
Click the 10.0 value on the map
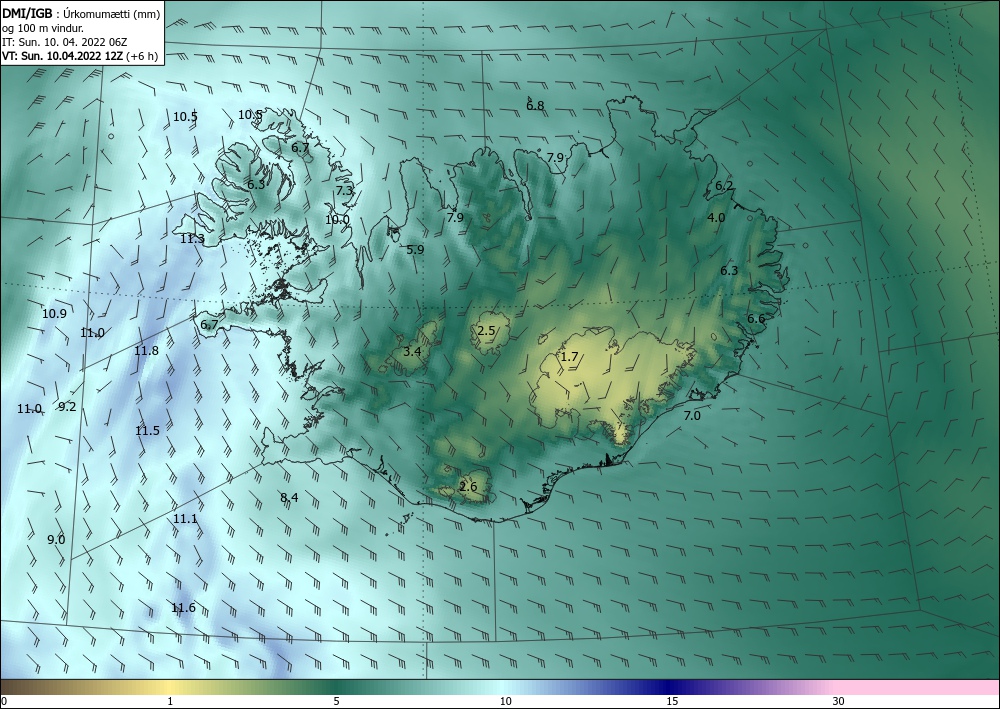[337, 220]
